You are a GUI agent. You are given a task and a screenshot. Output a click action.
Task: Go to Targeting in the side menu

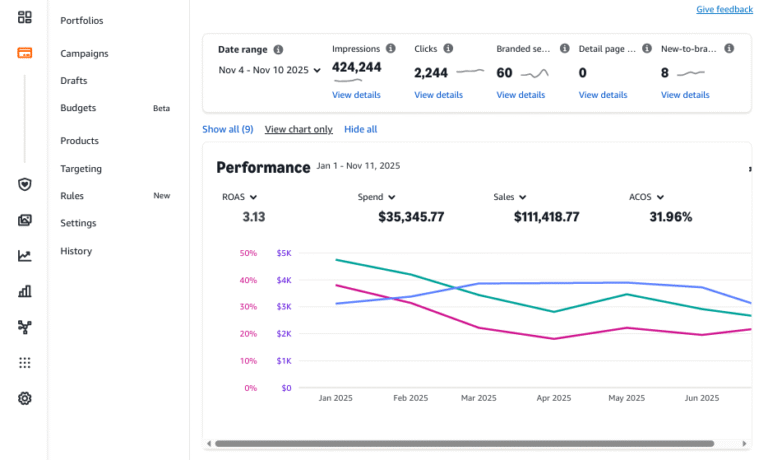coord(81,169)
